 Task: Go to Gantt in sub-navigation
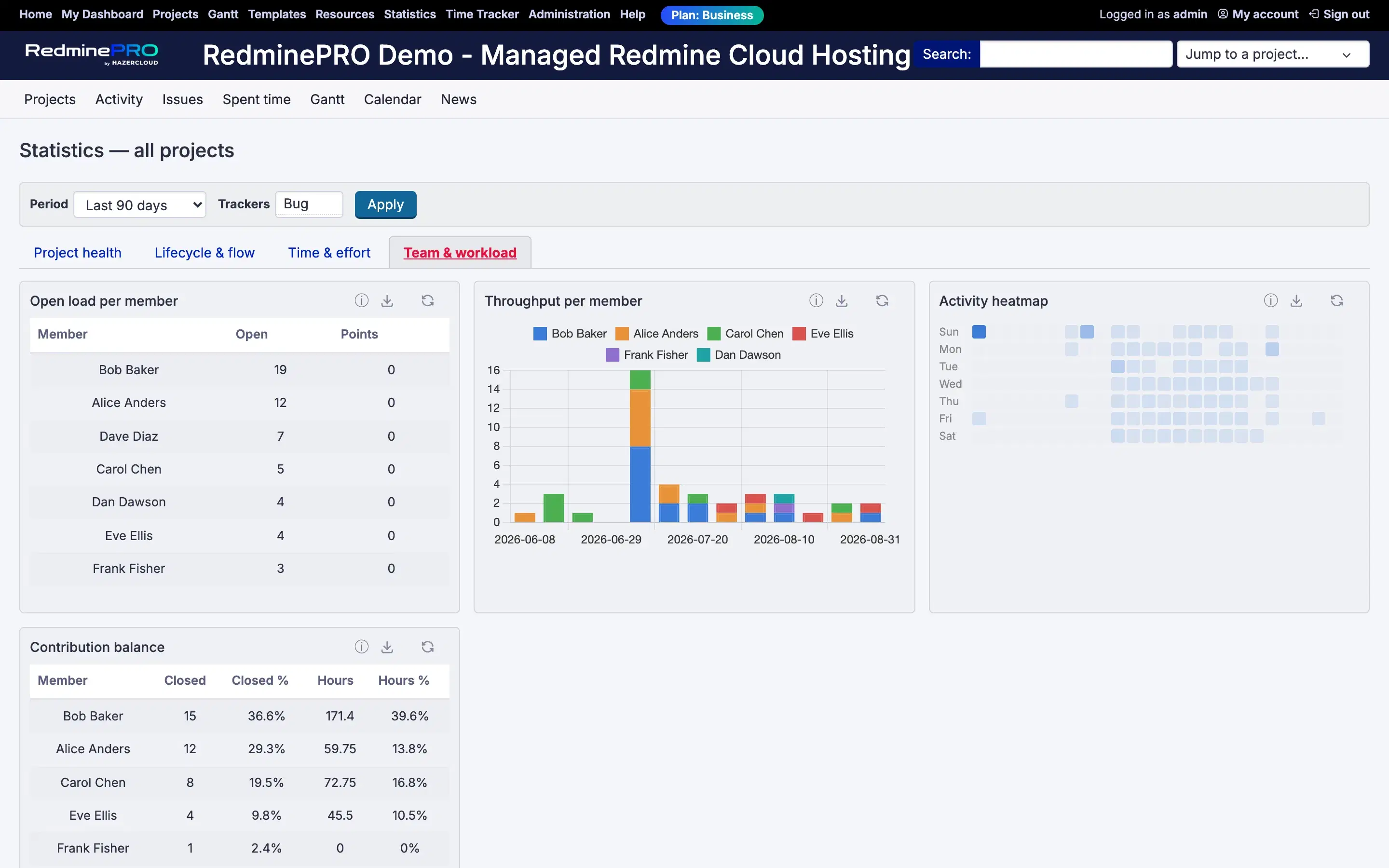pyautogui.click(x=327, y=99)
